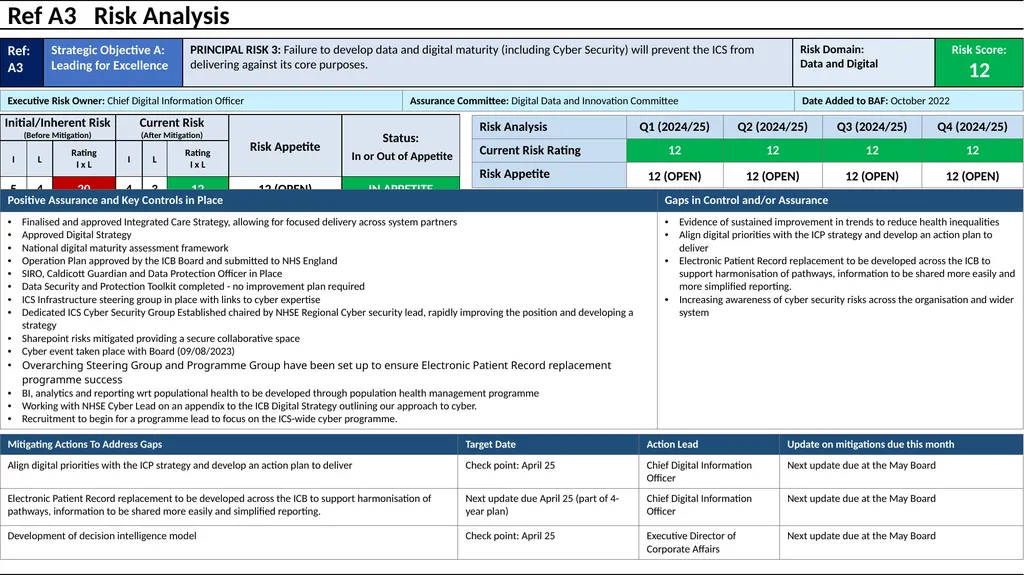Click 'Status: In or Out of Appetite' header
The image size is (1024, 575).
[401, 146]
